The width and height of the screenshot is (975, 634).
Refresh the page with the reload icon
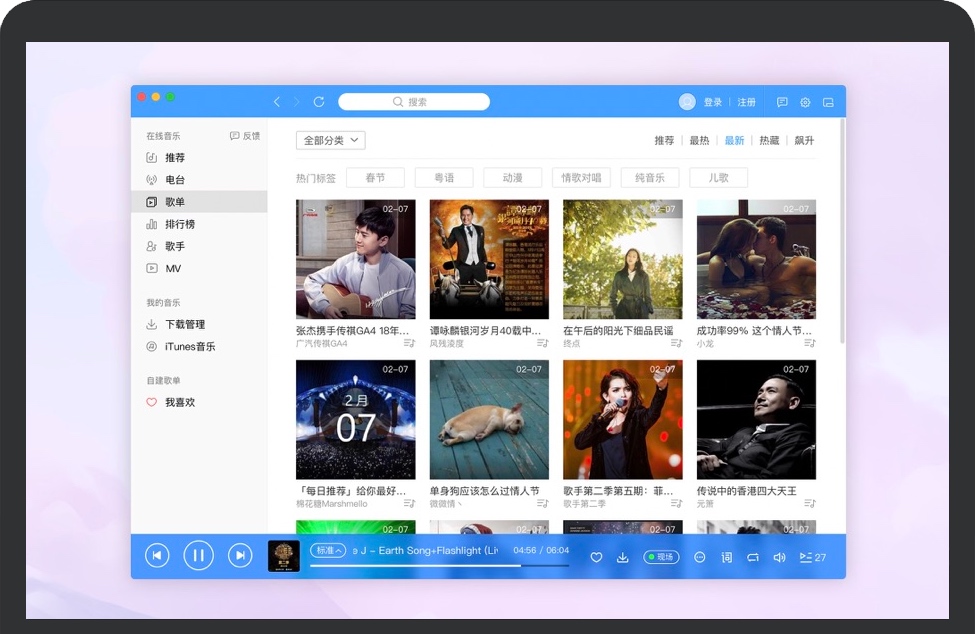tap(319, 102)
